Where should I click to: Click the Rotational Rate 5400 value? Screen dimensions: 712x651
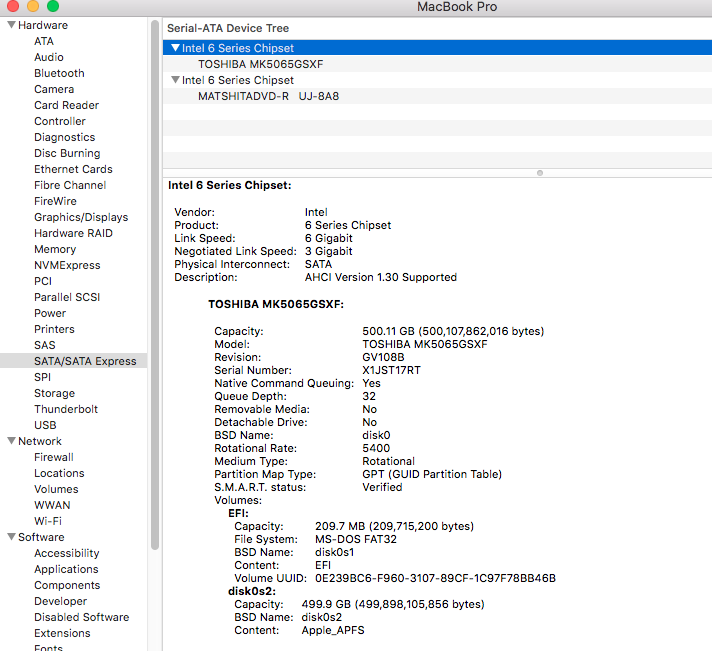376,448
